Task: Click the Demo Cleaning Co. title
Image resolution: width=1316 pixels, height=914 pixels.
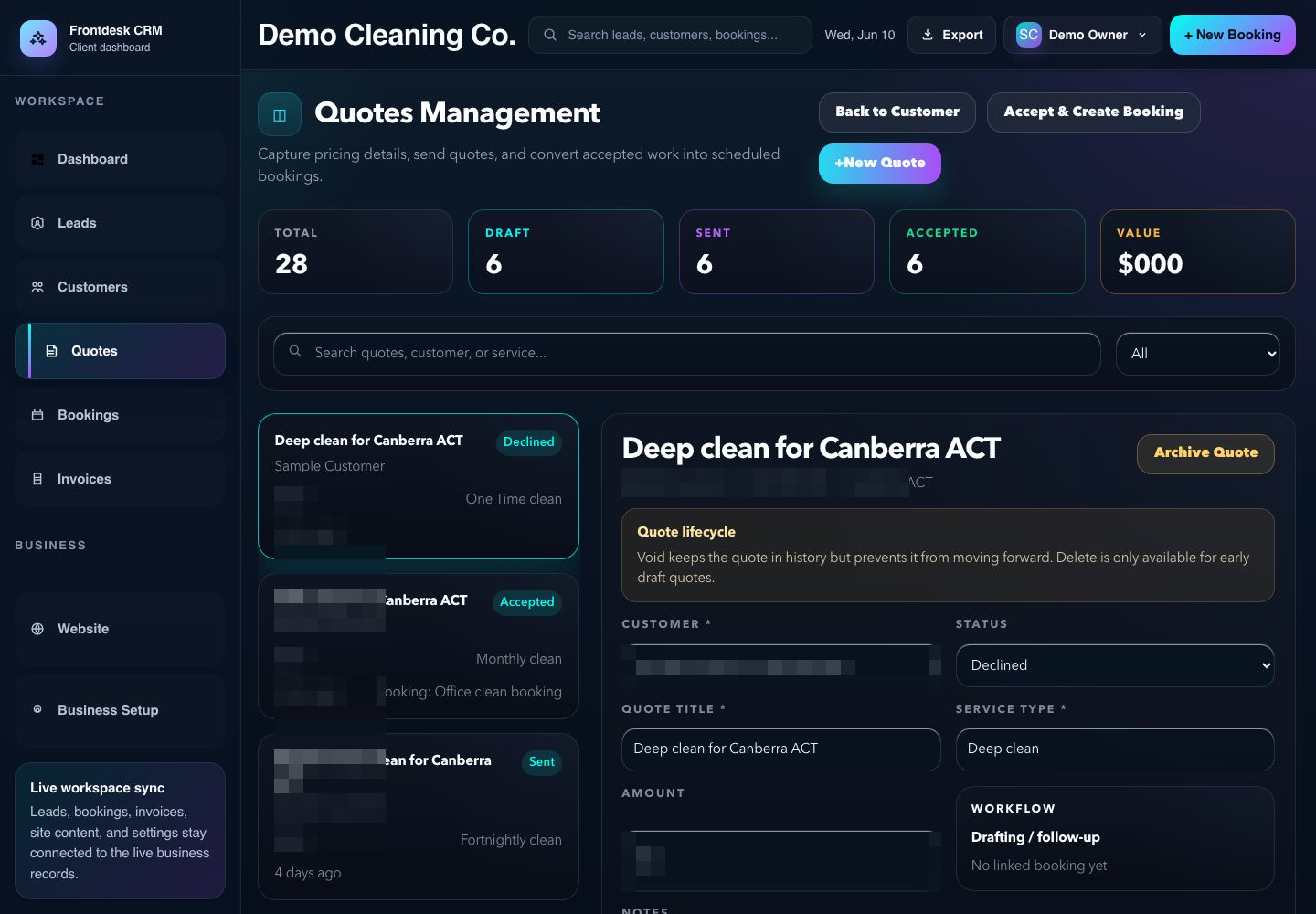Action: coord(387,35)
